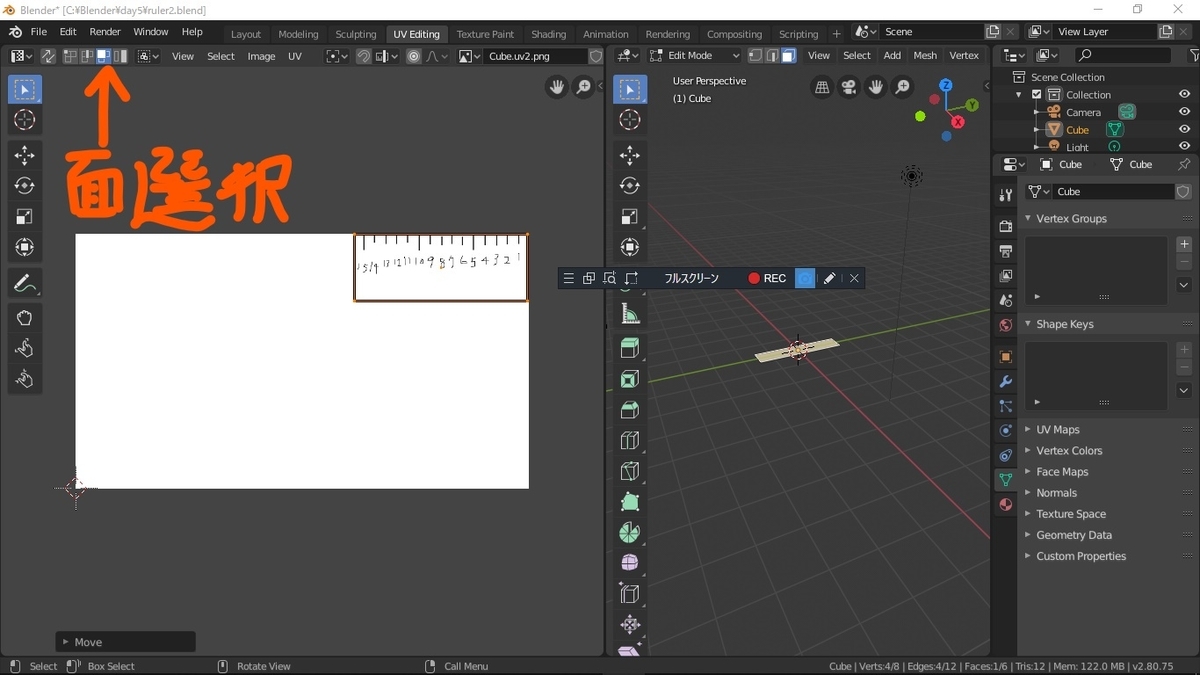Activate the Move tool in the UV editor
1200x675 pixels.
(25, 156)
